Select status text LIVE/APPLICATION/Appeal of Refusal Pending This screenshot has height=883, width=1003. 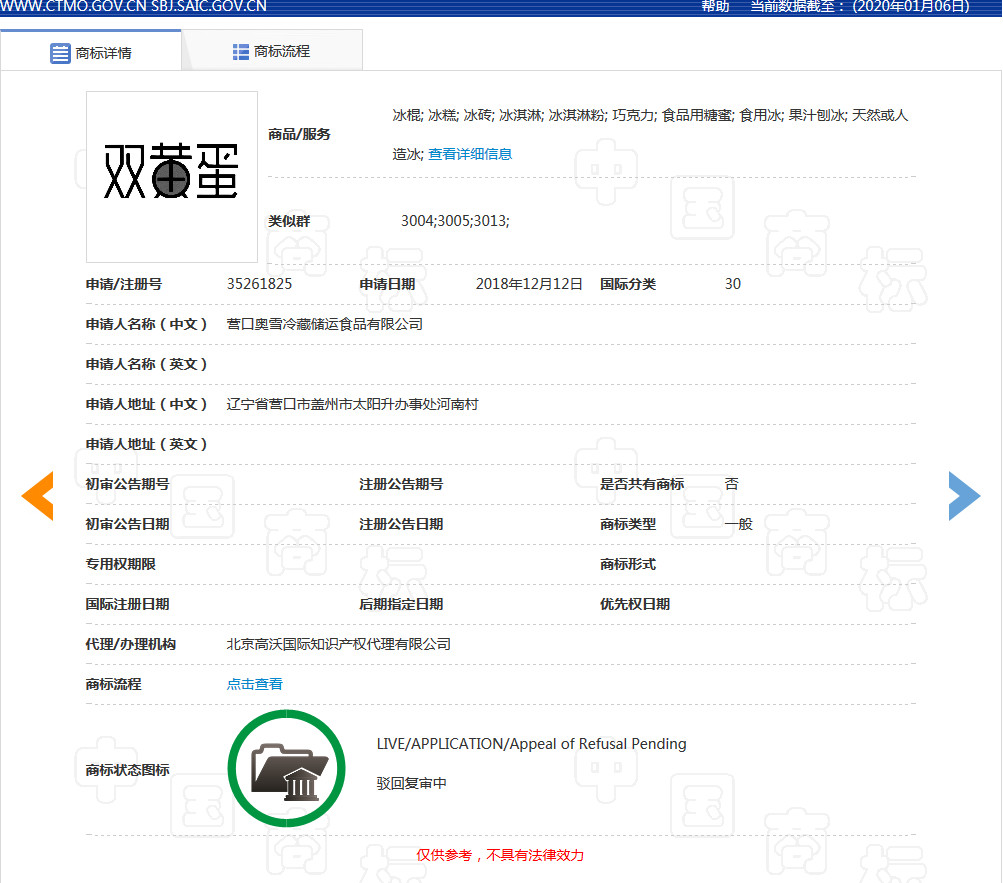point(531,744)
